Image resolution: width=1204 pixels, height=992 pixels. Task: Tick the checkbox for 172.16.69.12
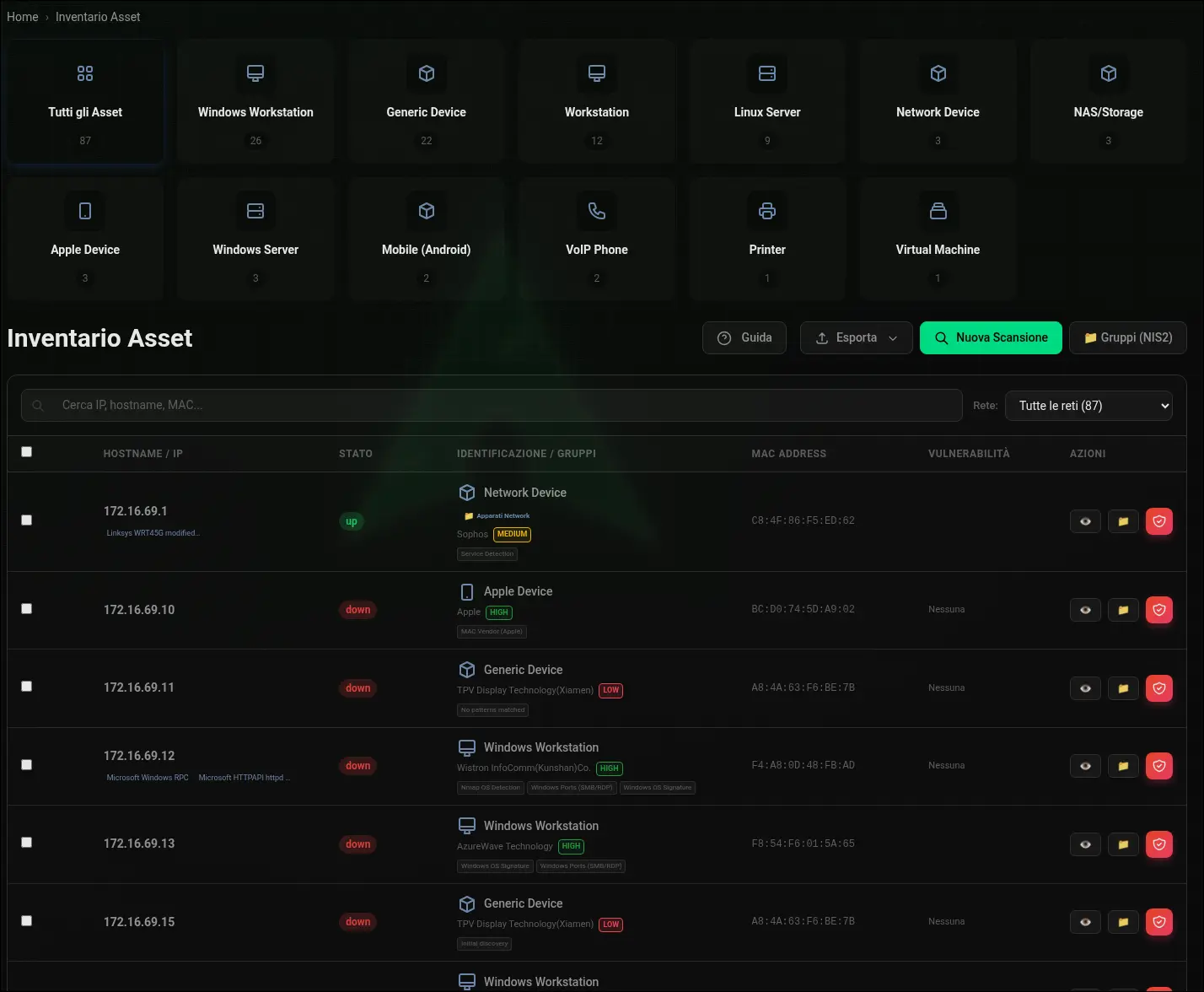pyautogui.click(x=27, y=765)
